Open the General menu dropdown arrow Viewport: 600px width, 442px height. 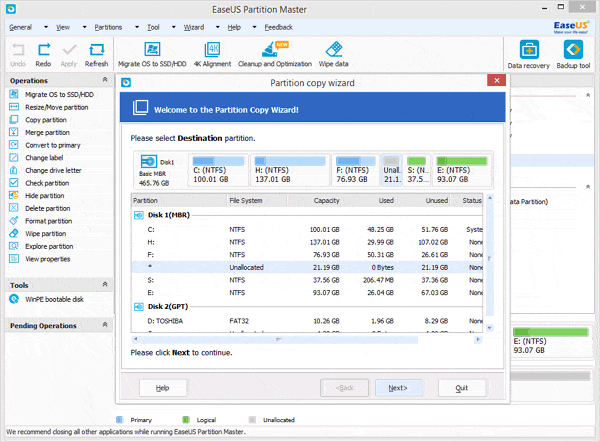click(46, 27)
